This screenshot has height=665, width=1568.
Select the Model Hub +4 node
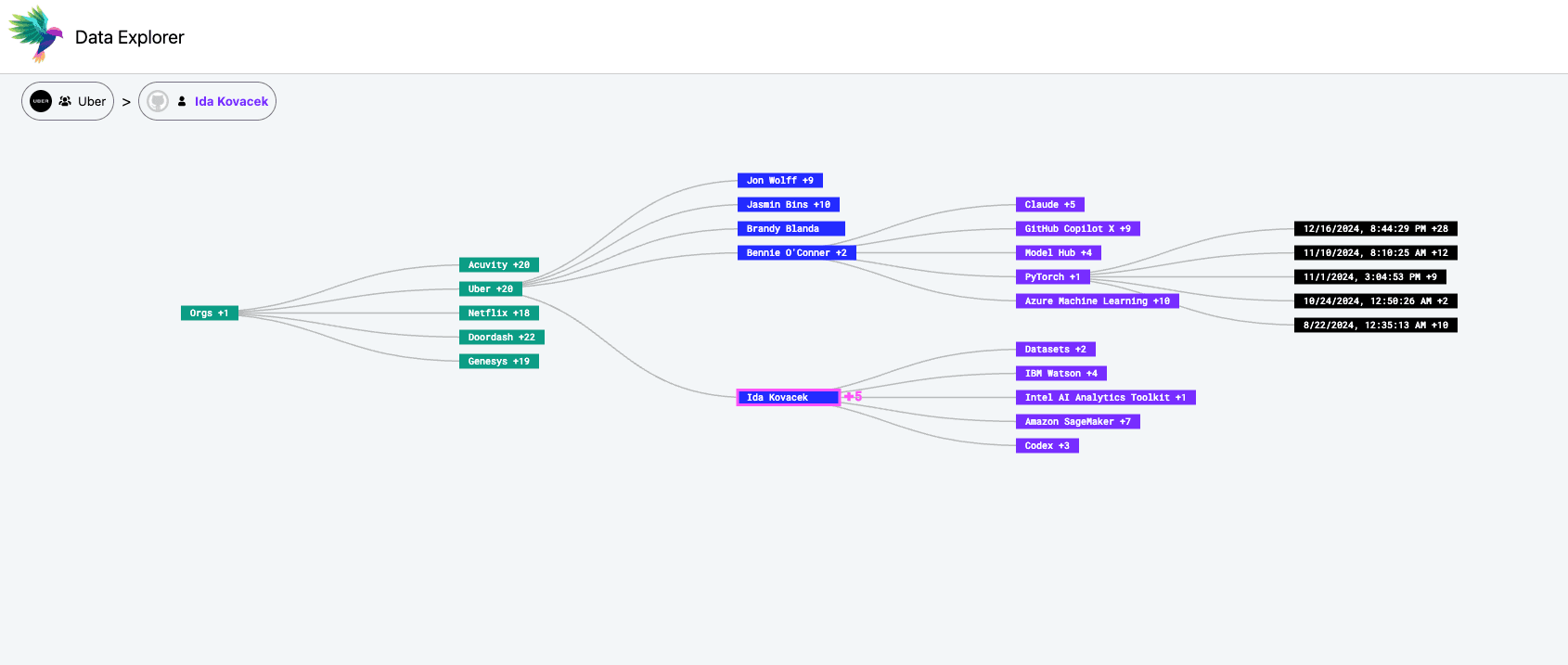point(1059,253)
